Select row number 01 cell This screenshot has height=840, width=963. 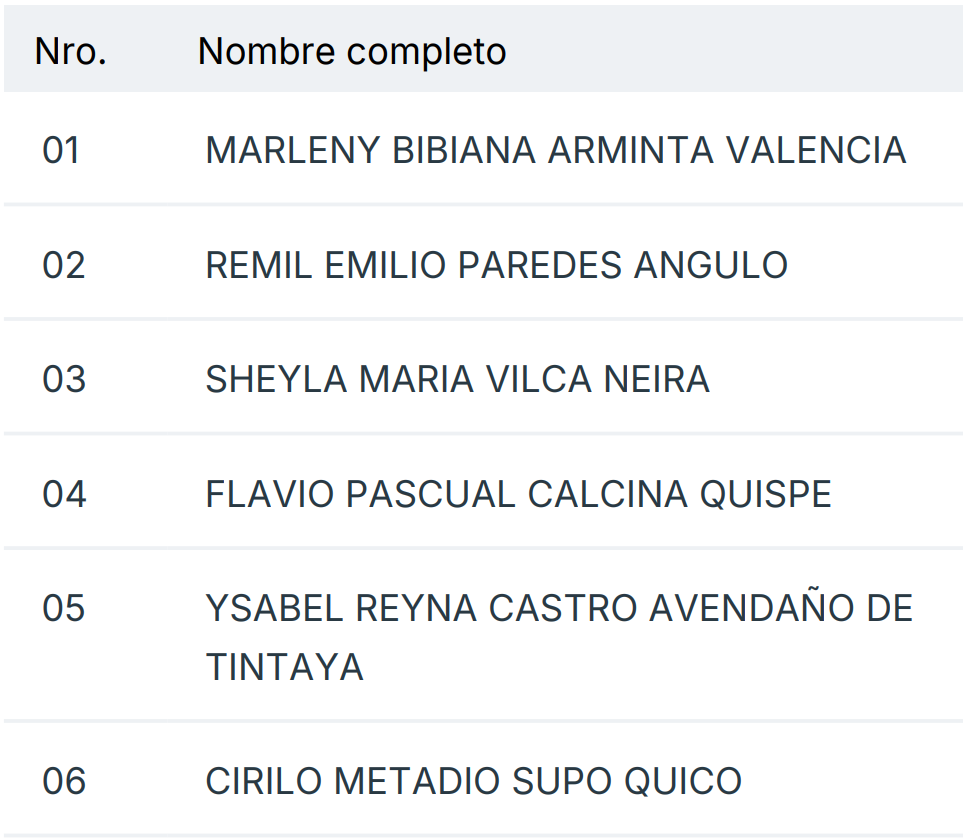[61, 150]
